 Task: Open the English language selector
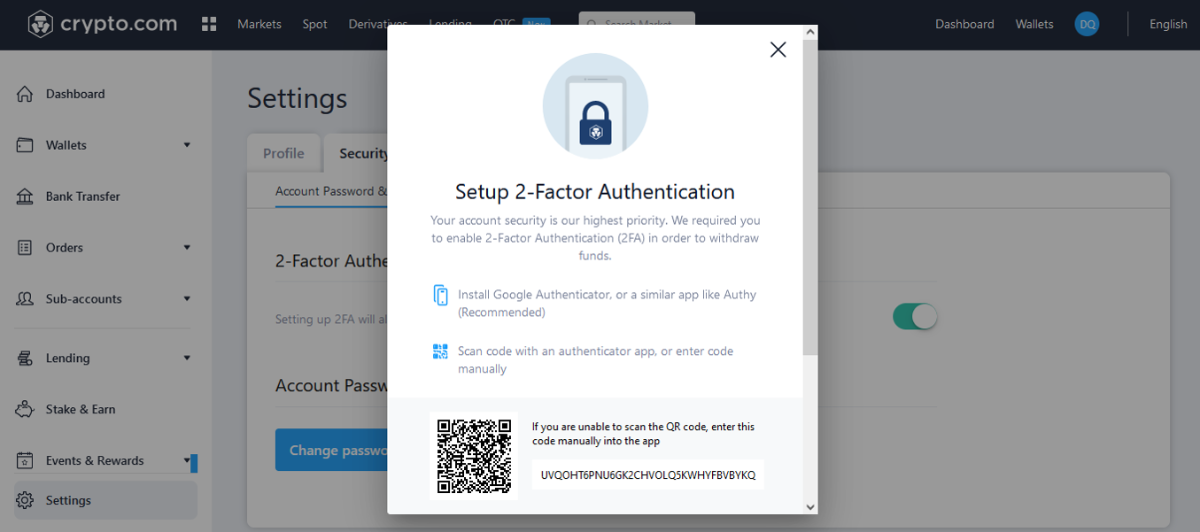pos(1168,24)
